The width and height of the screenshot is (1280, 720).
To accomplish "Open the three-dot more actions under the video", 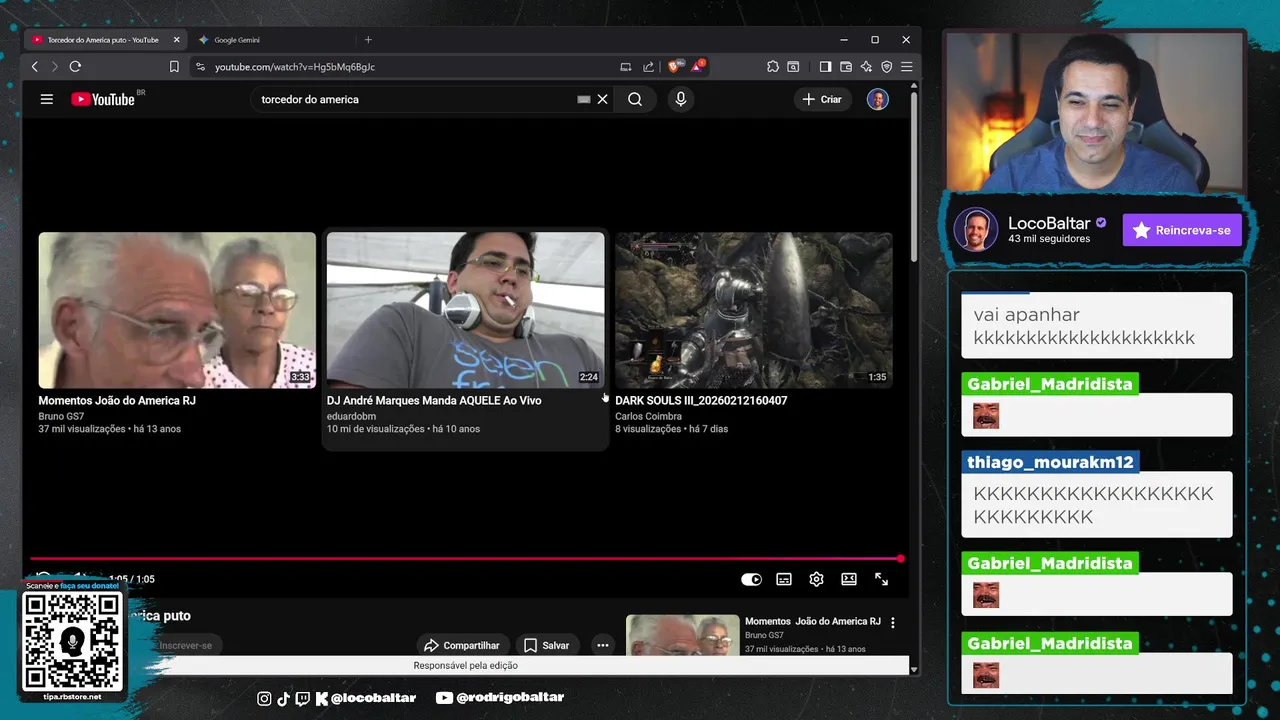I will (602, 645).
